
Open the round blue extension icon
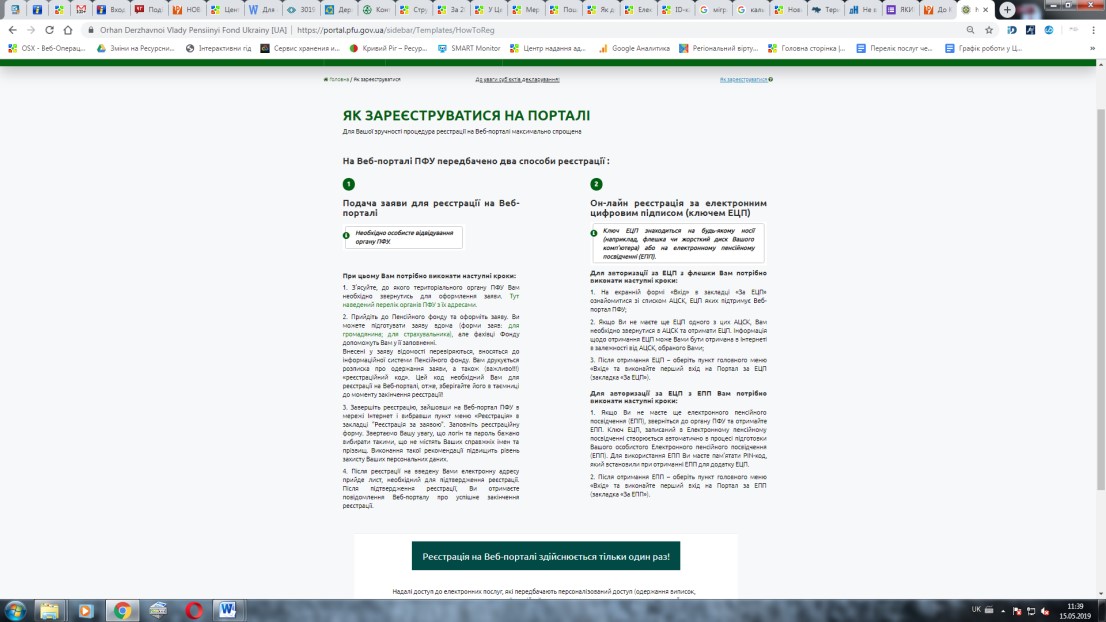(1049, 30)
